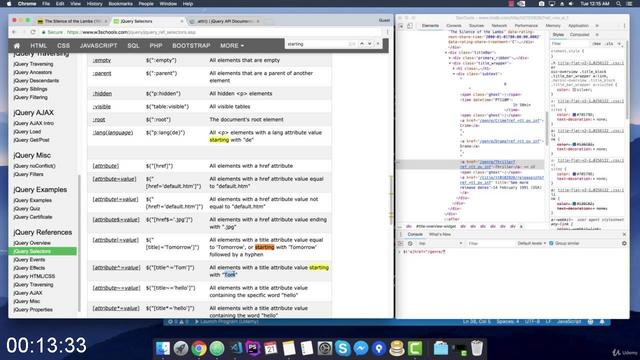Open Camtasia green icon in the Dock
Viewport: 640px width, 360px height.
coord(415,349)
